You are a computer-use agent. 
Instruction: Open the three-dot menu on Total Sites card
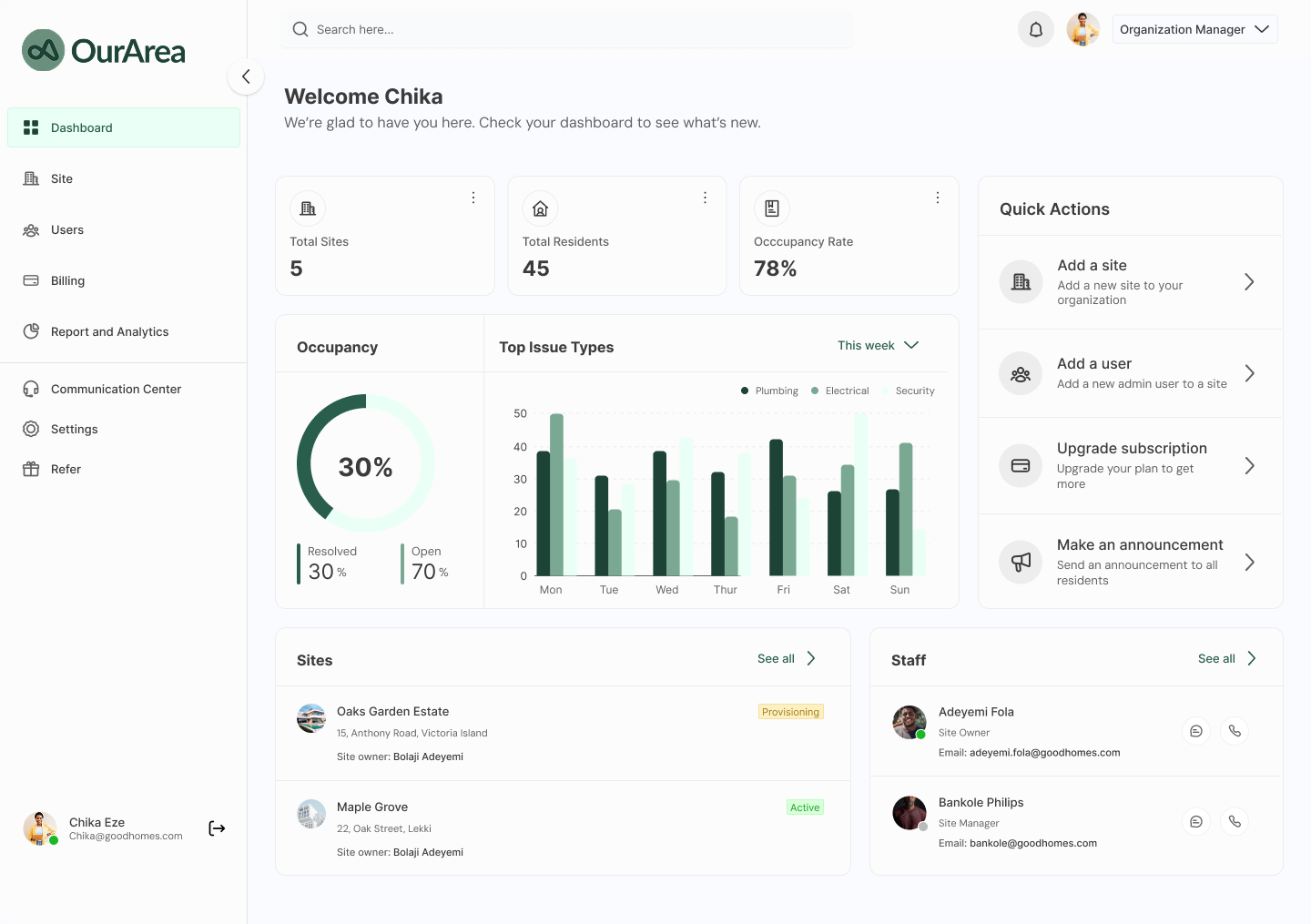[473, 197]
